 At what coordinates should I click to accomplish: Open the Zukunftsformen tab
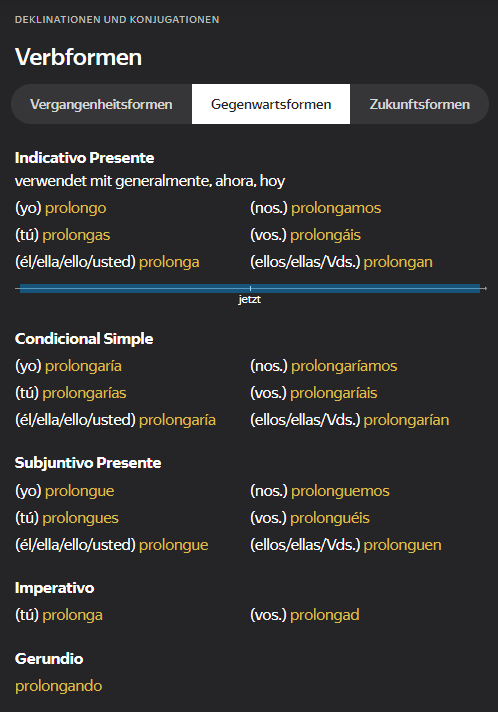click(x=419, y=104)
